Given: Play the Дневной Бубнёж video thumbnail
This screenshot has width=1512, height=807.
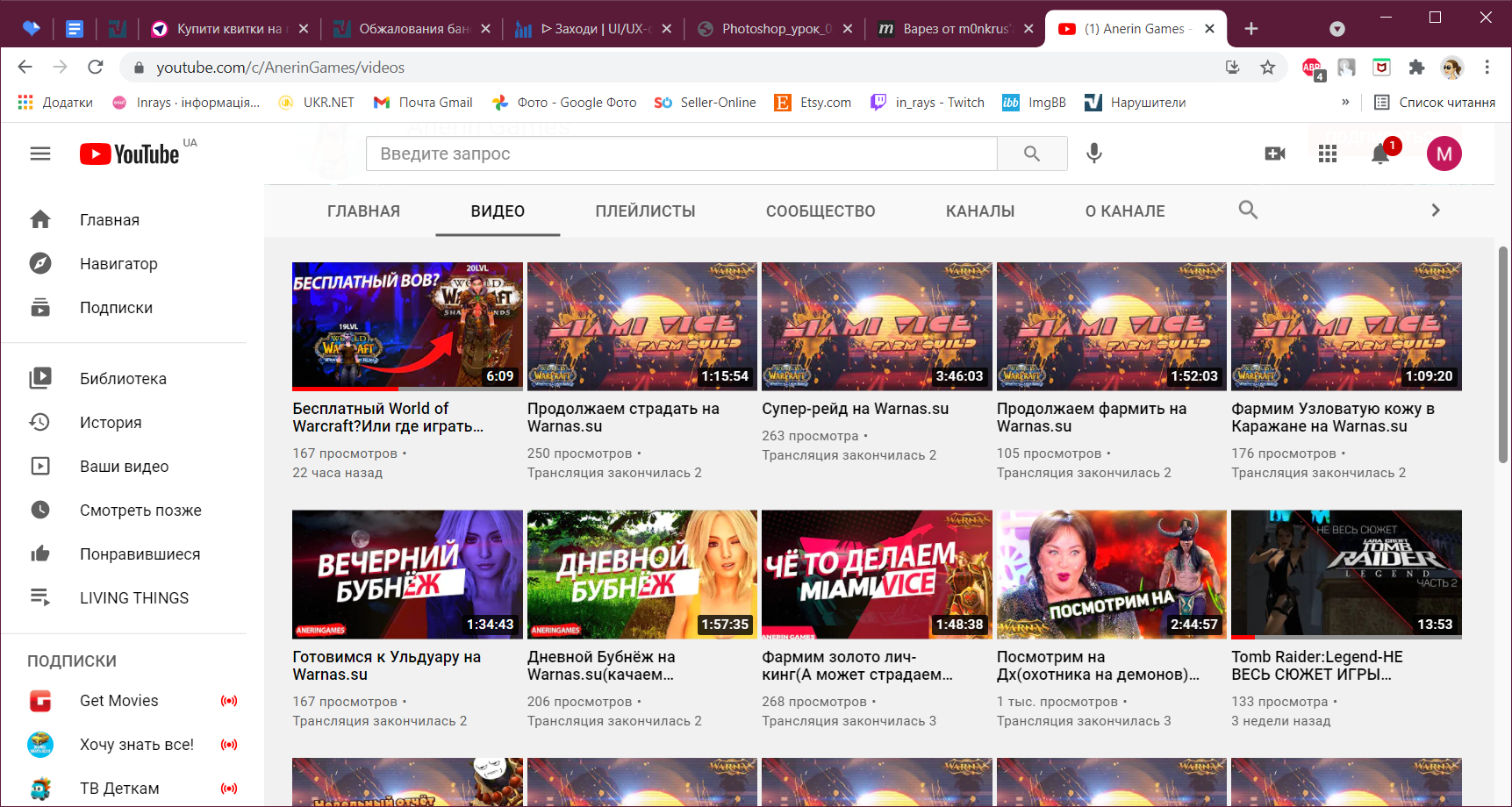Looking at the screenshot, I should [x=642, y=575].
